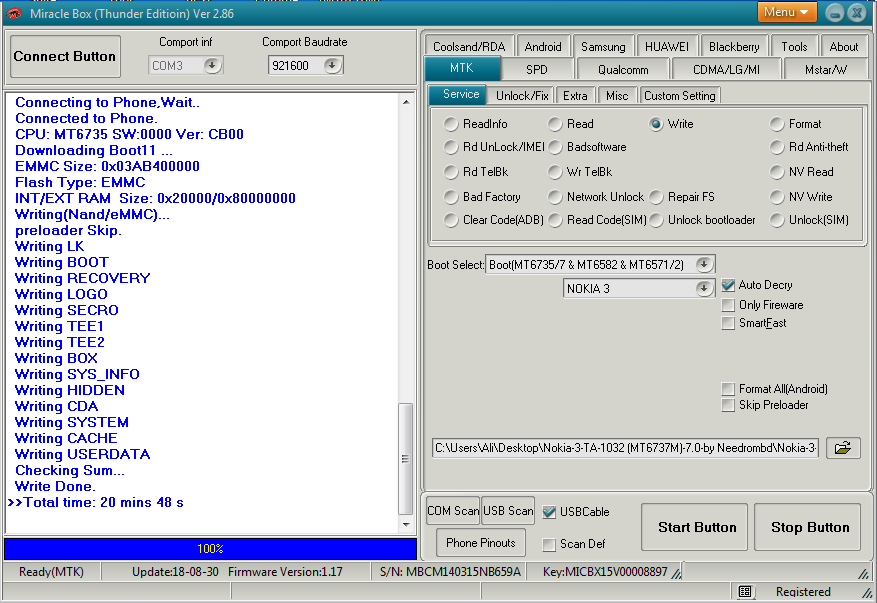
Task: Select Rd Anti-theft radio button
Action: 777,147
